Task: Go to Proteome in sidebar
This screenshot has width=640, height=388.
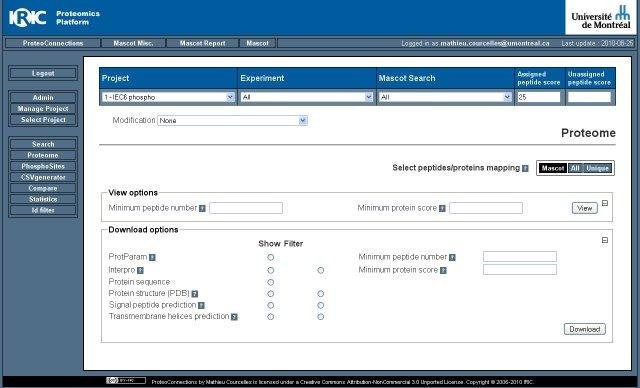Action: coord(43,155)
